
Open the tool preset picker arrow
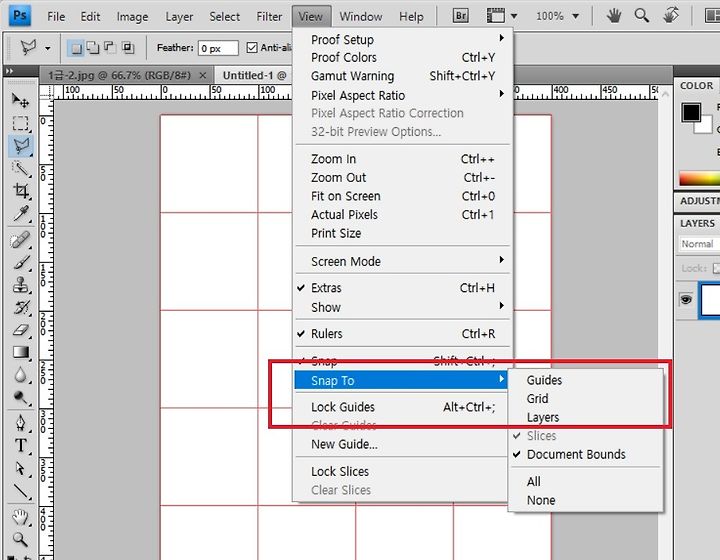(48, 48)
